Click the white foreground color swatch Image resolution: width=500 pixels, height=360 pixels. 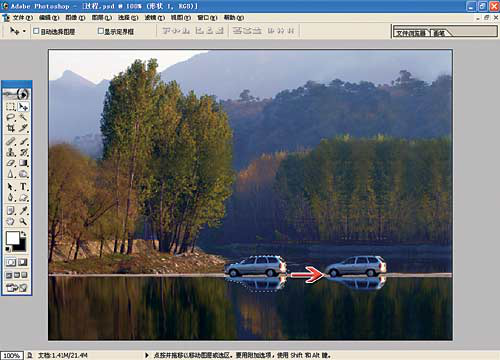point(13,238)
